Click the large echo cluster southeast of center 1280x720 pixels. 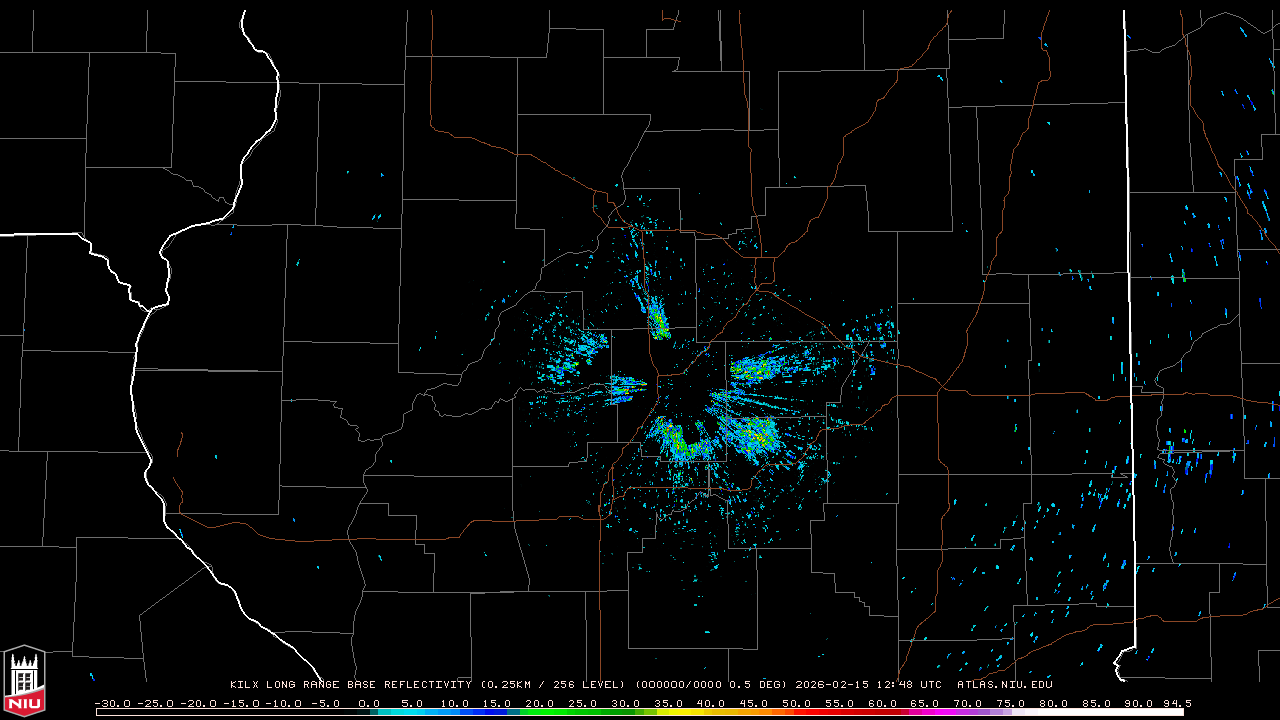752,435
